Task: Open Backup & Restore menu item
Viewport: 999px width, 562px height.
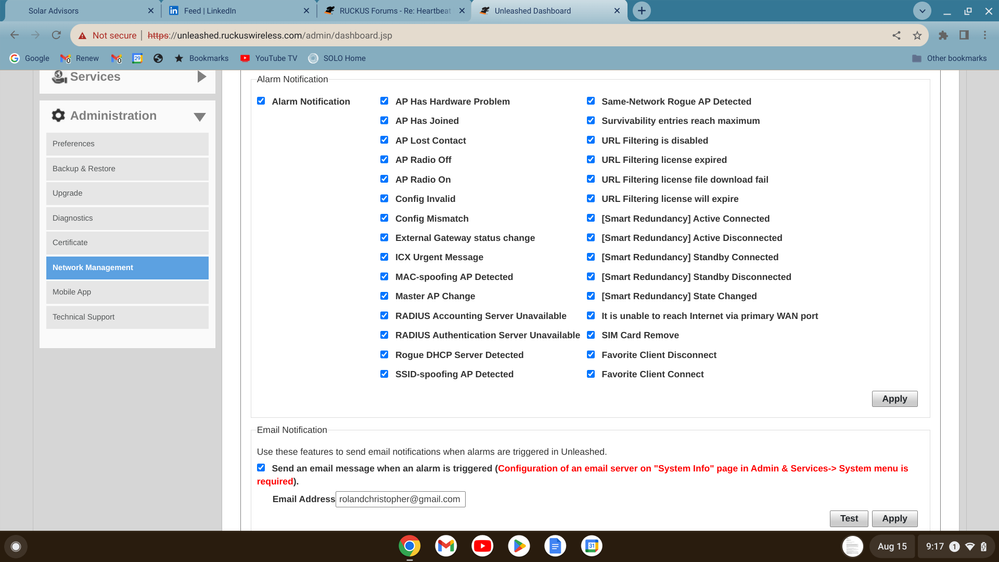Action: pos(127,169)
